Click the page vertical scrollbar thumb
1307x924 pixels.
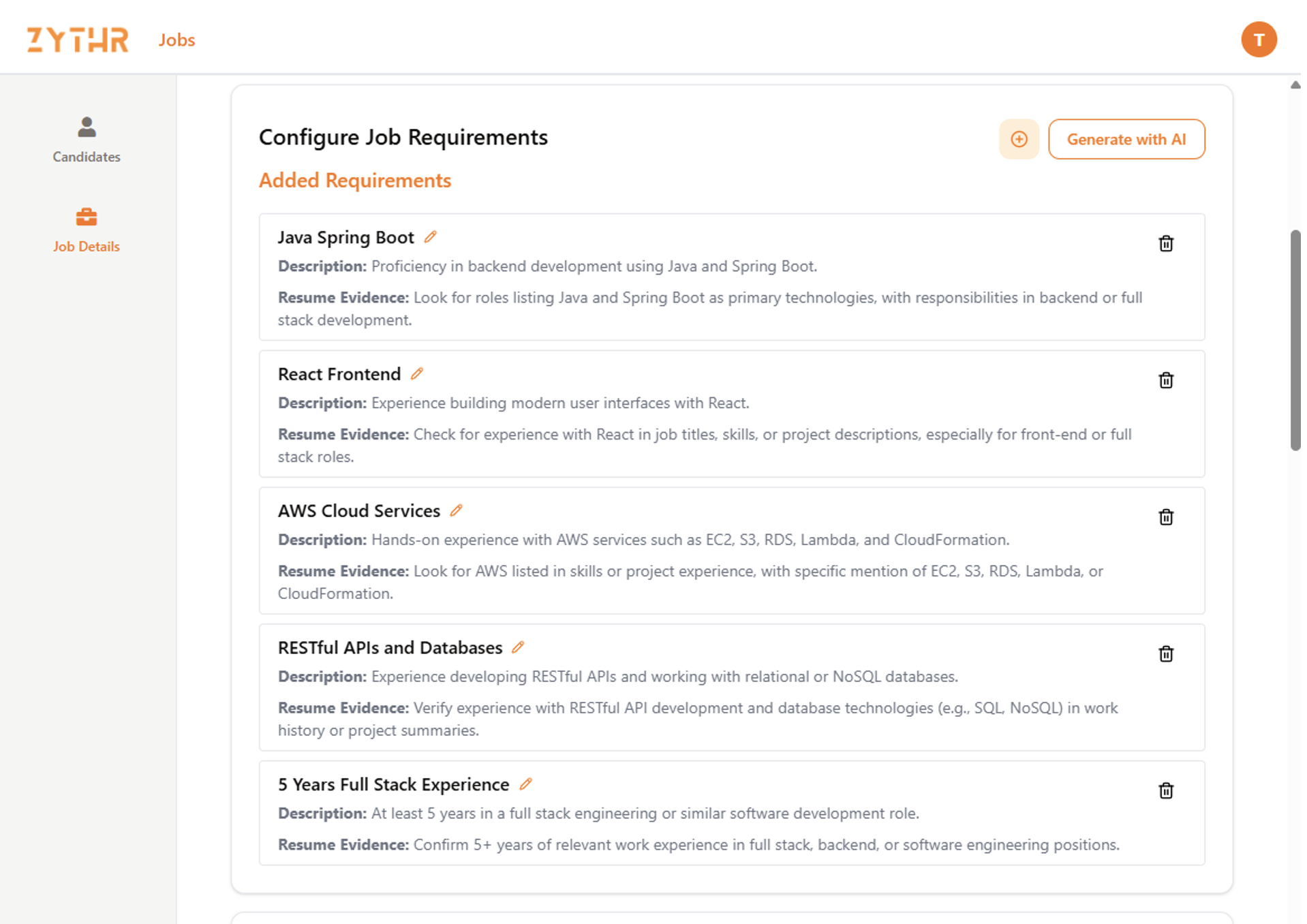[1295, 340]
